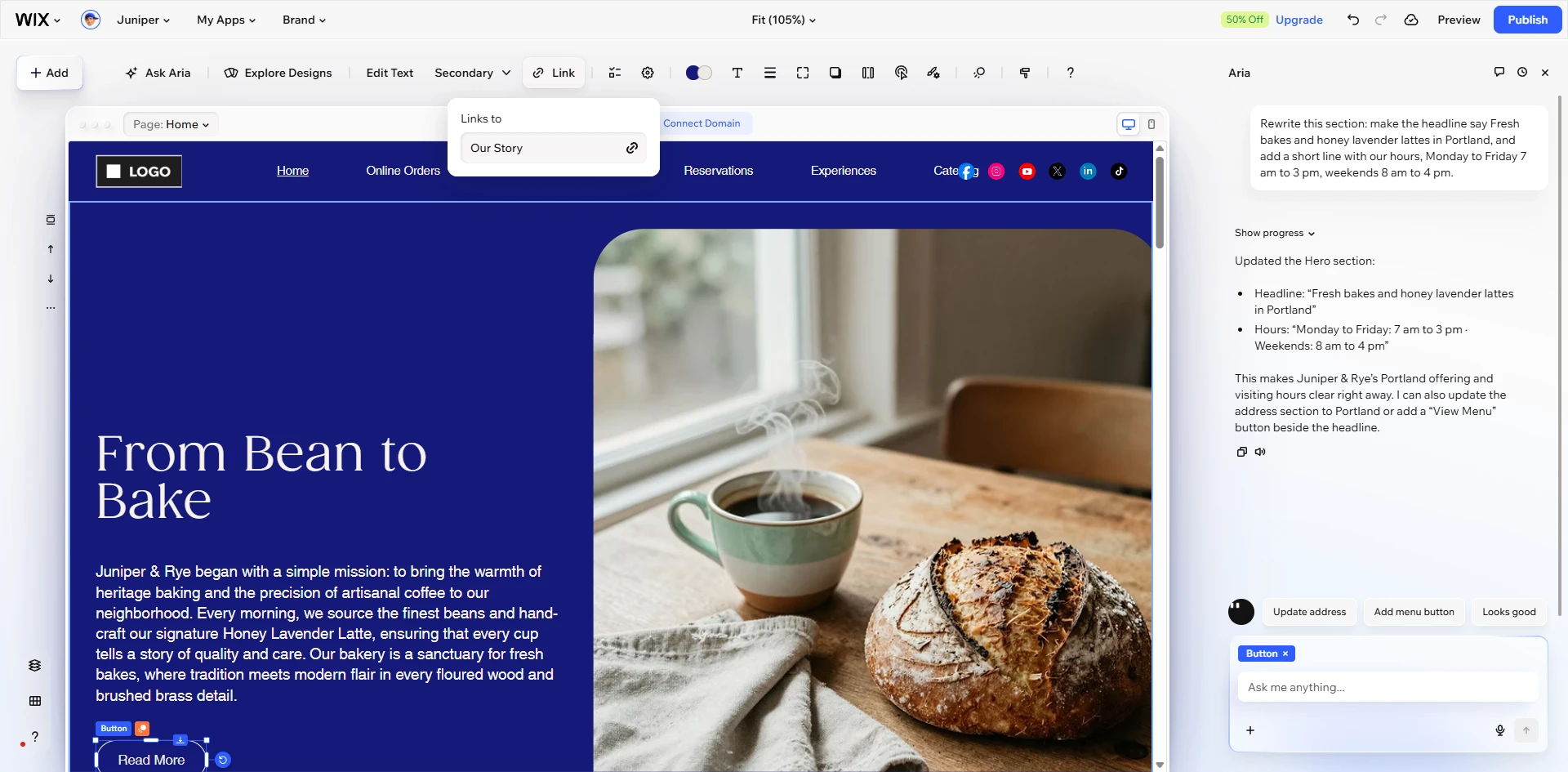Screen dimensions: 1568x772
Task: Switch to mobile view
Action: coord(1151,124)
